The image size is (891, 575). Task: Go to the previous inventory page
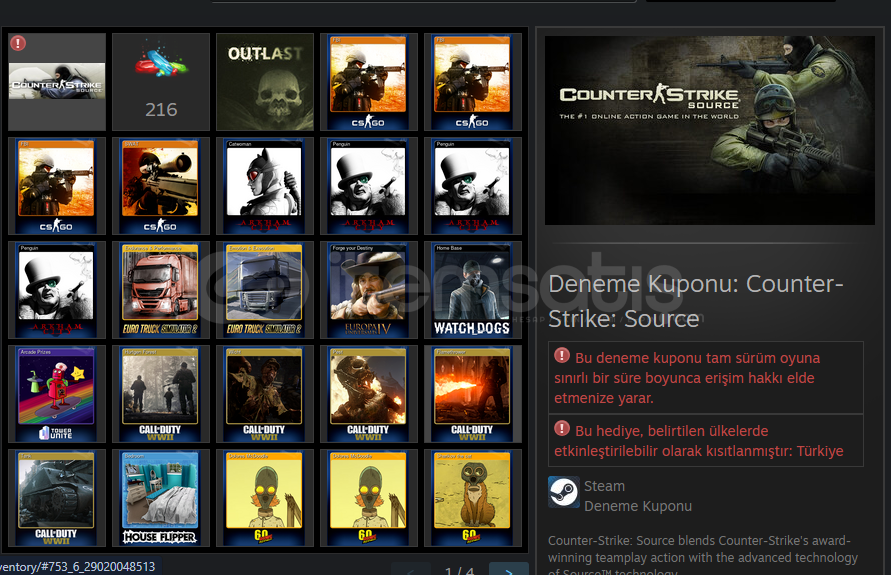click(410, 569)
